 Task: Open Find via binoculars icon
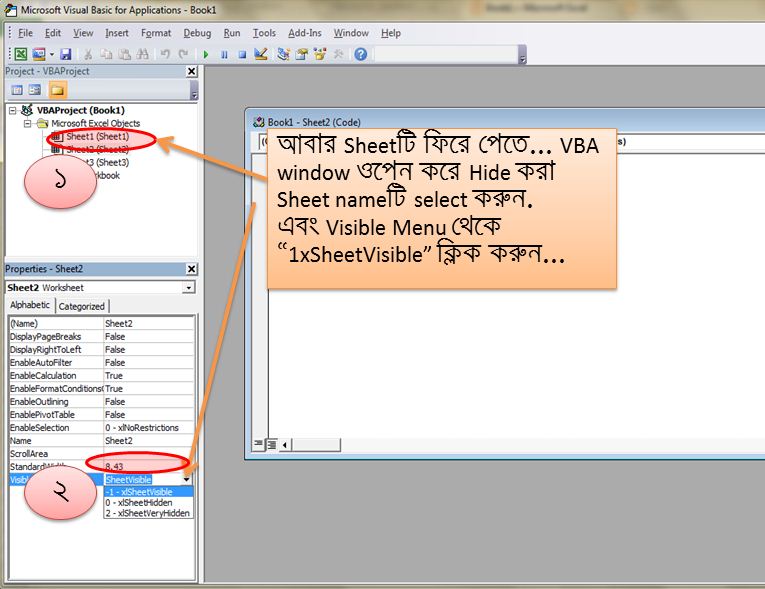(x=142, y=54)
